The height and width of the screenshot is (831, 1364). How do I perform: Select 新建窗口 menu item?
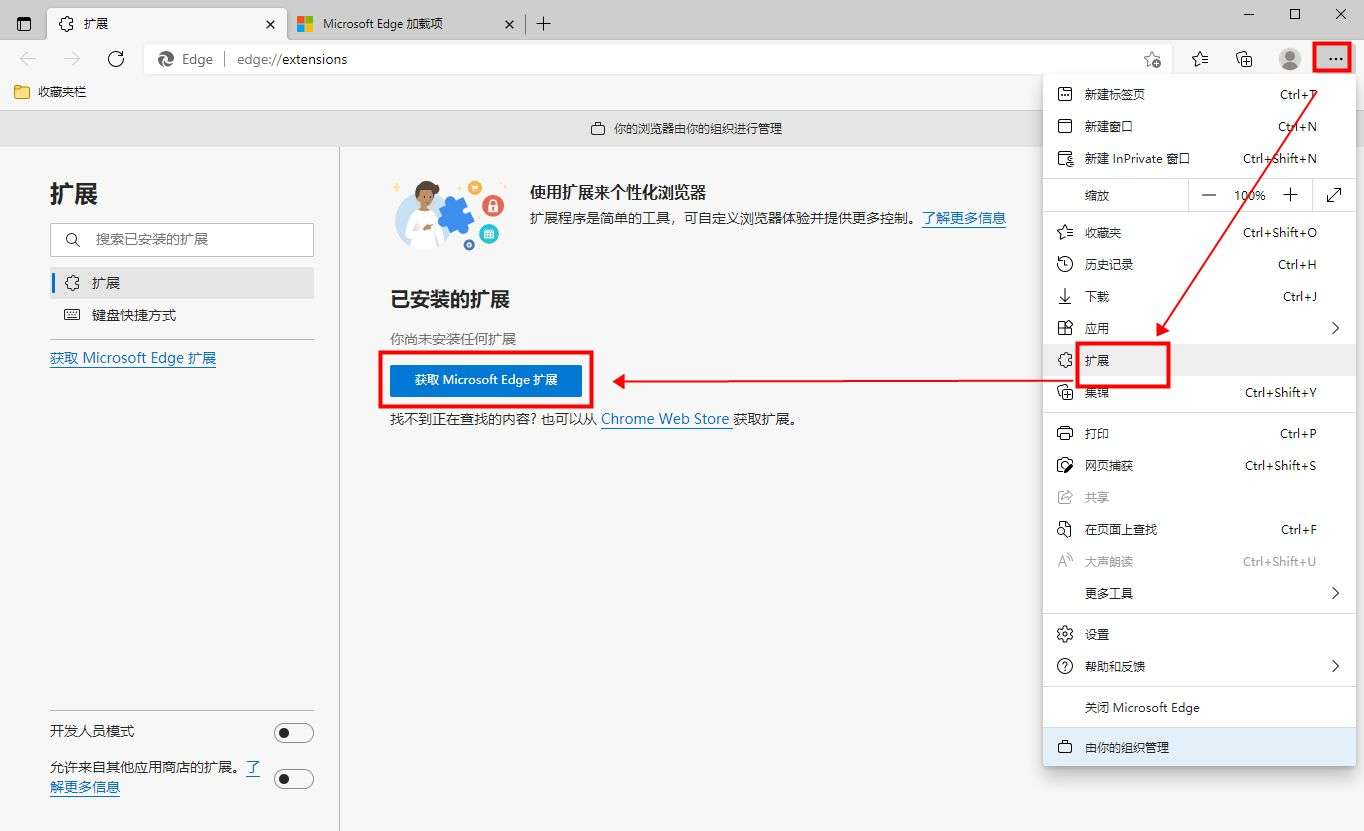tap(1199, 126)
